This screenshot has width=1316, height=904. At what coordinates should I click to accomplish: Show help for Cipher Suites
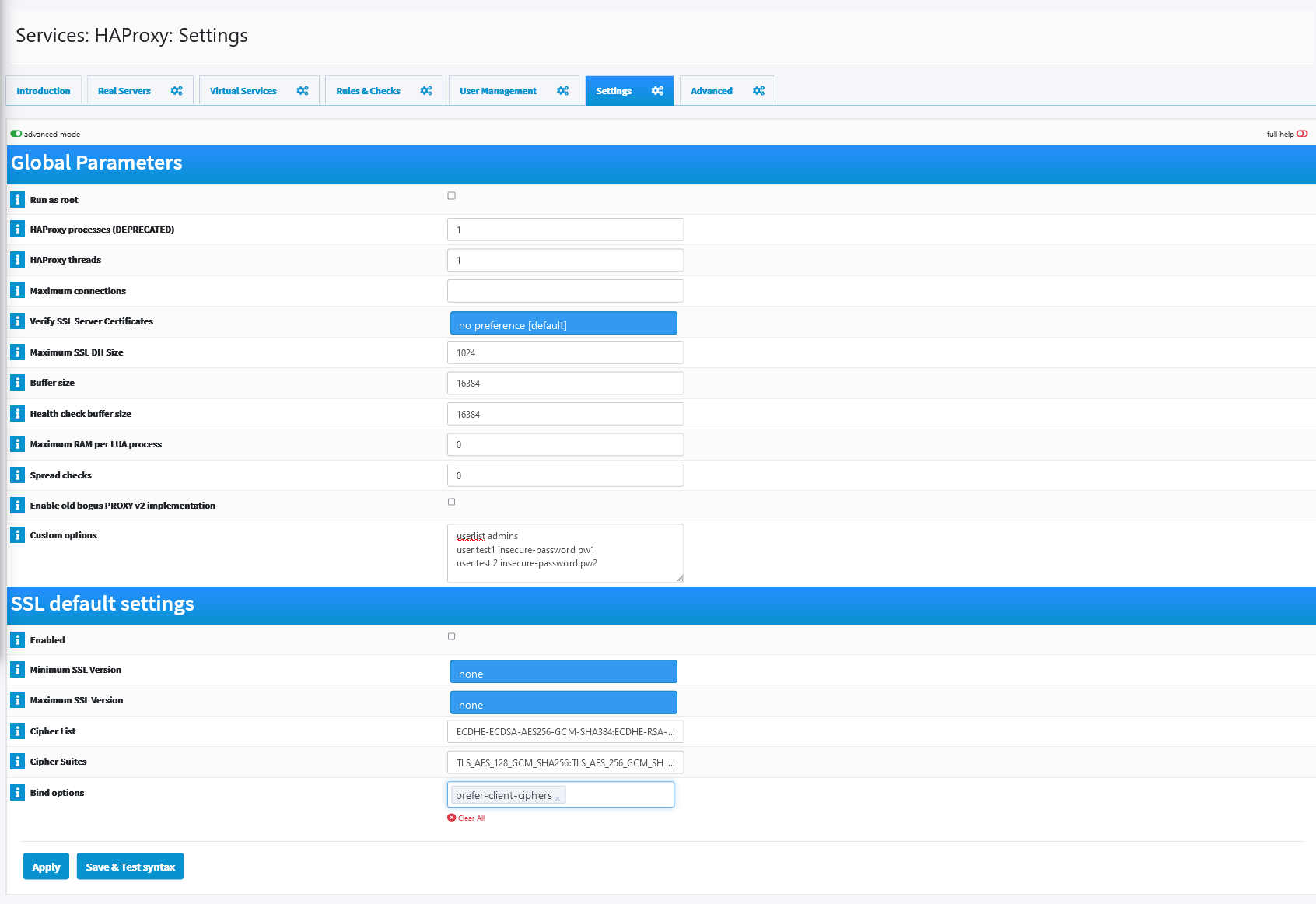pyautogui.click(x=17, y=762)
